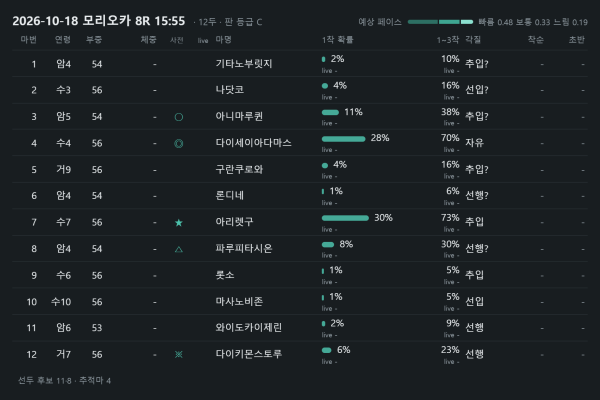Select horse name 기타노부릿지
This screenshot has width=600, height=400.
tap(244, 64)
